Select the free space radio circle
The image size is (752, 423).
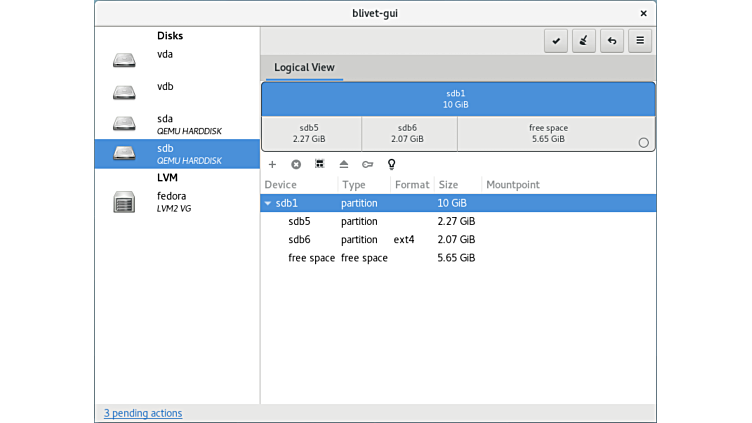644,142
